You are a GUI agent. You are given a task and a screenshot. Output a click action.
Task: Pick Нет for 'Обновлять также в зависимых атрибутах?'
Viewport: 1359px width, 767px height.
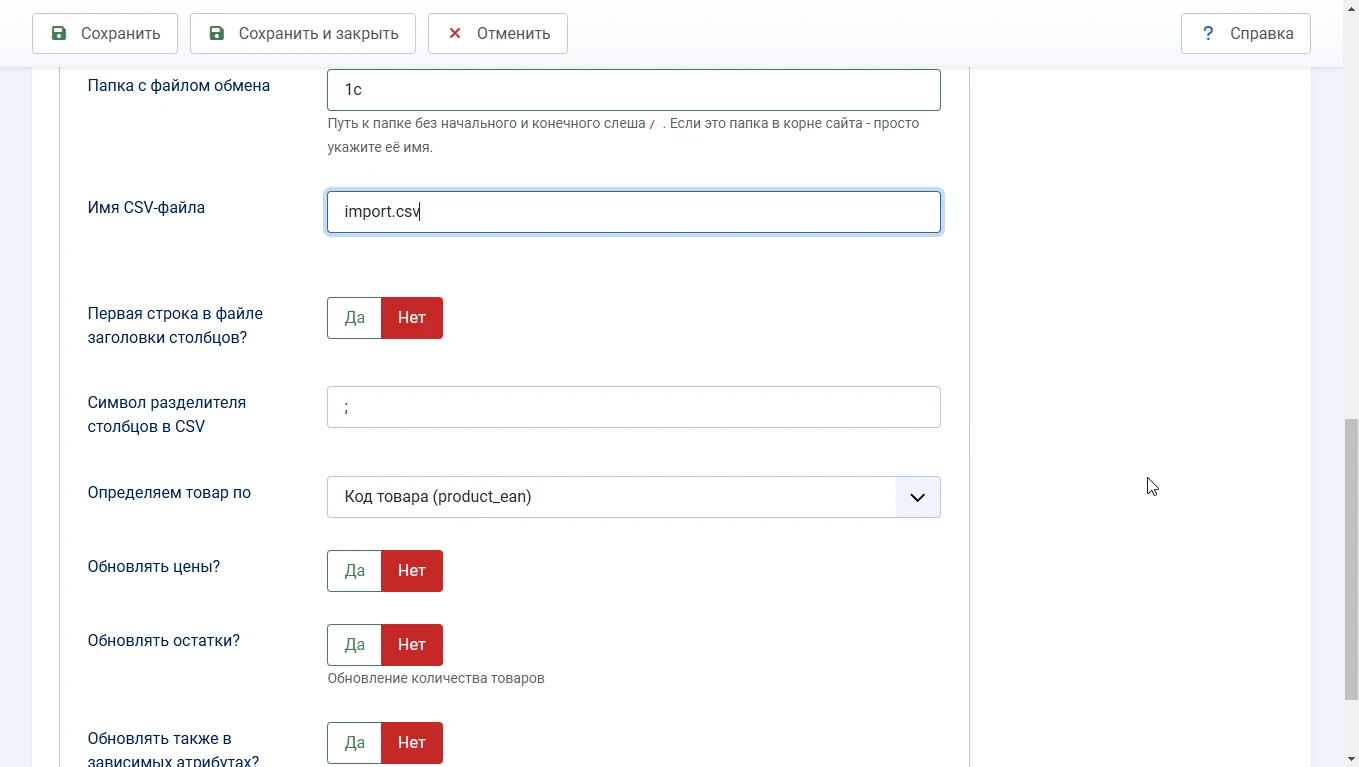tap(412, 743)
